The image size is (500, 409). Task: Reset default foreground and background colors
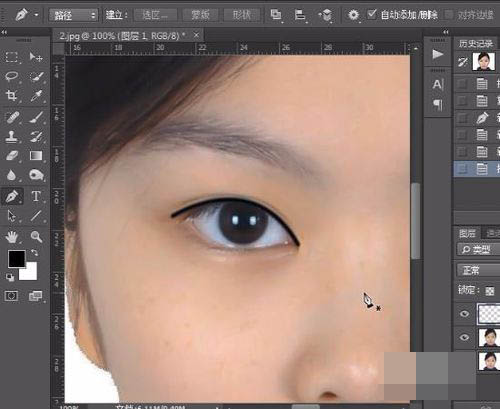[10, 277]
